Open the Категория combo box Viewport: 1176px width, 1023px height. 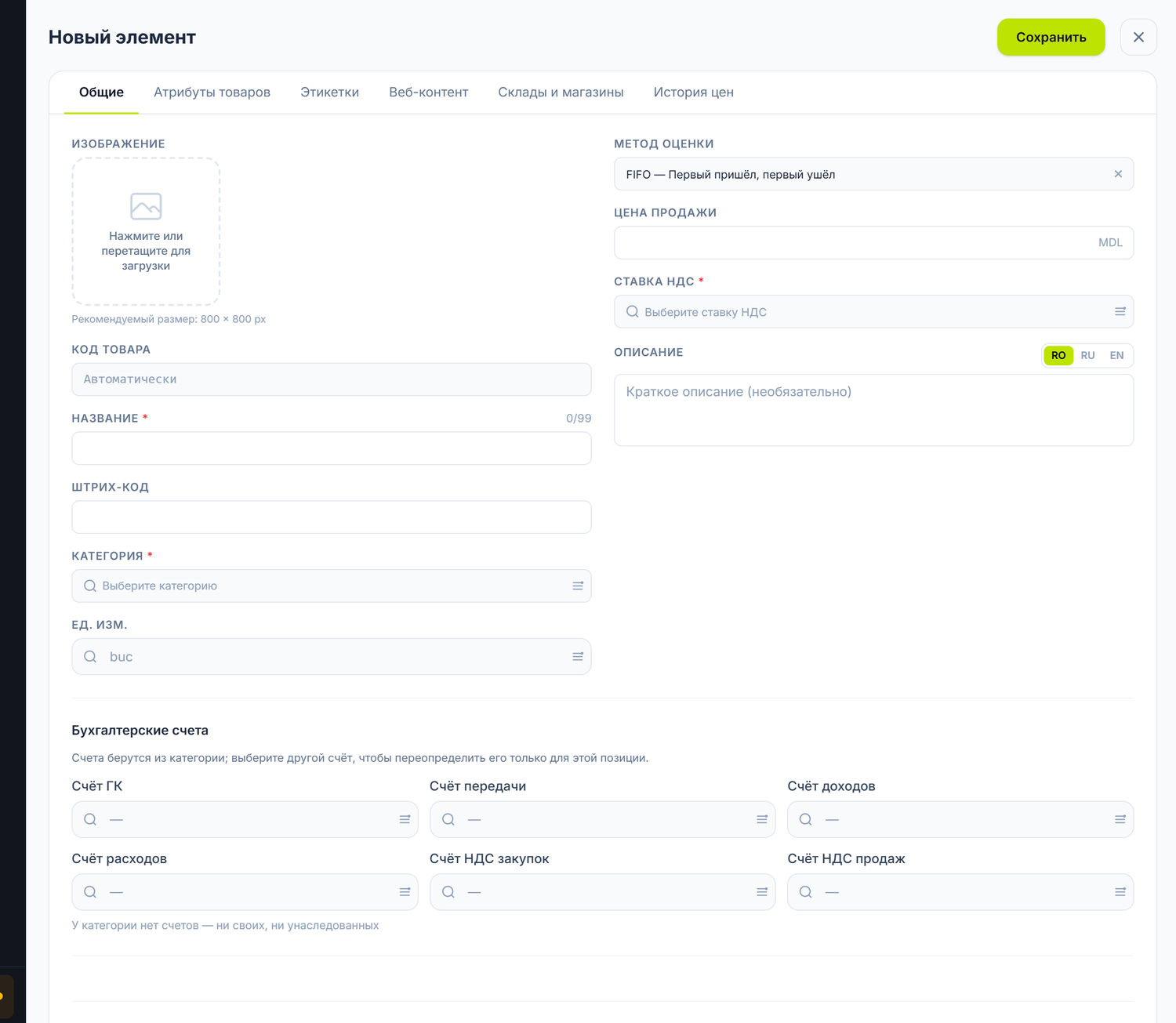(332, 586)
